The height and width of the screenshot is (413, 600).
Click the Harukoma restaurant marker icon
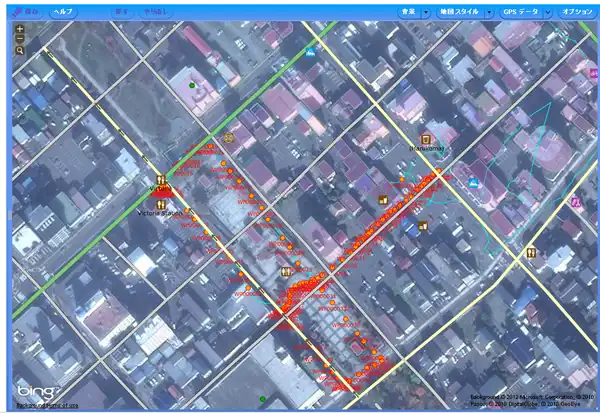pos(426,138)
